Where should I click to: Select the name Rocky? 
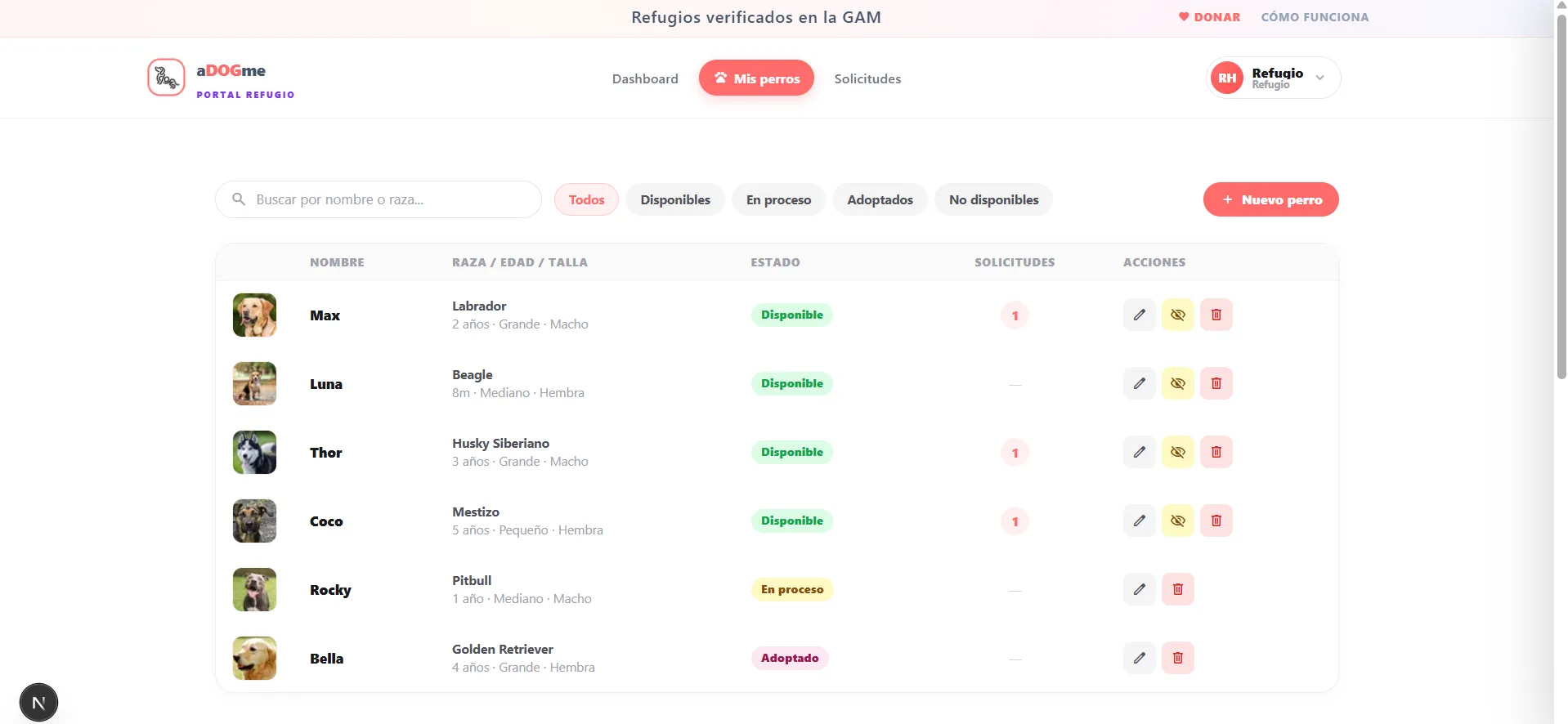330,590
